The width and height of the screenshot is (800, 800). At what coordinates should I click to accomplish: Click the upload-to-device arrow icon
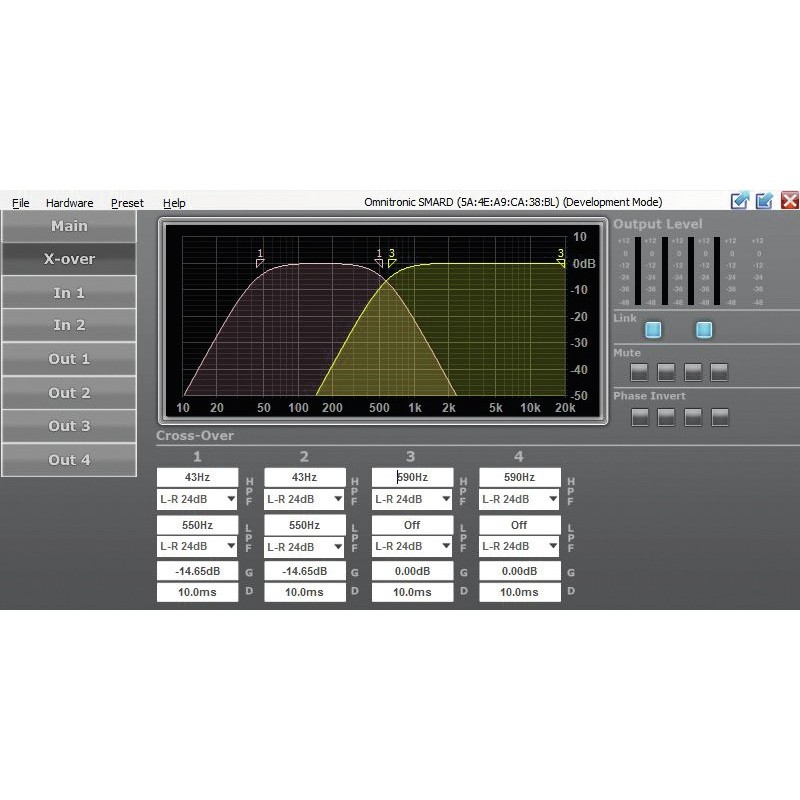(740, 201)
